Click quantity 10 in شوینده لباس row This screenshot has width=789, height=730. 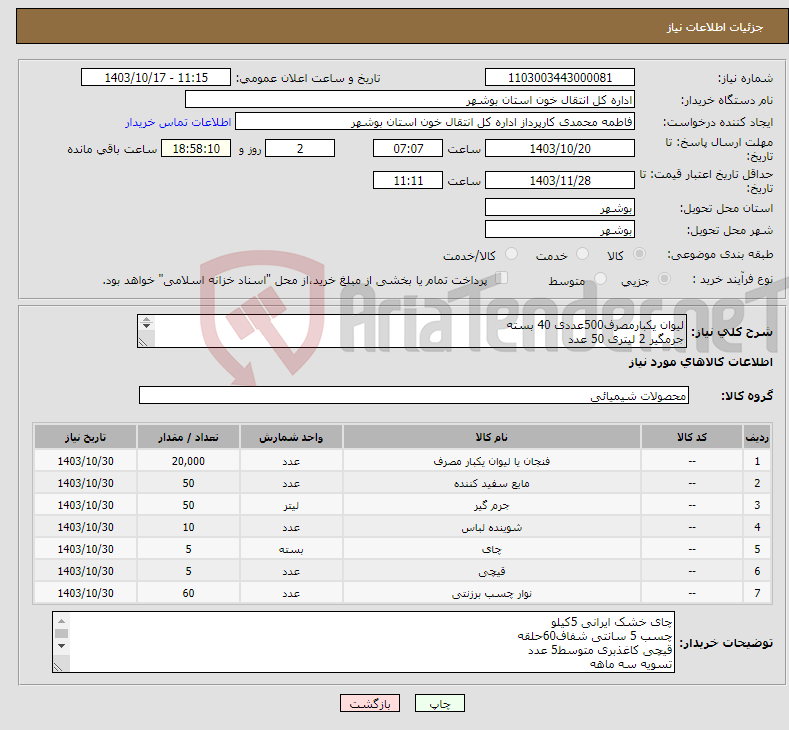click(188, 527)
